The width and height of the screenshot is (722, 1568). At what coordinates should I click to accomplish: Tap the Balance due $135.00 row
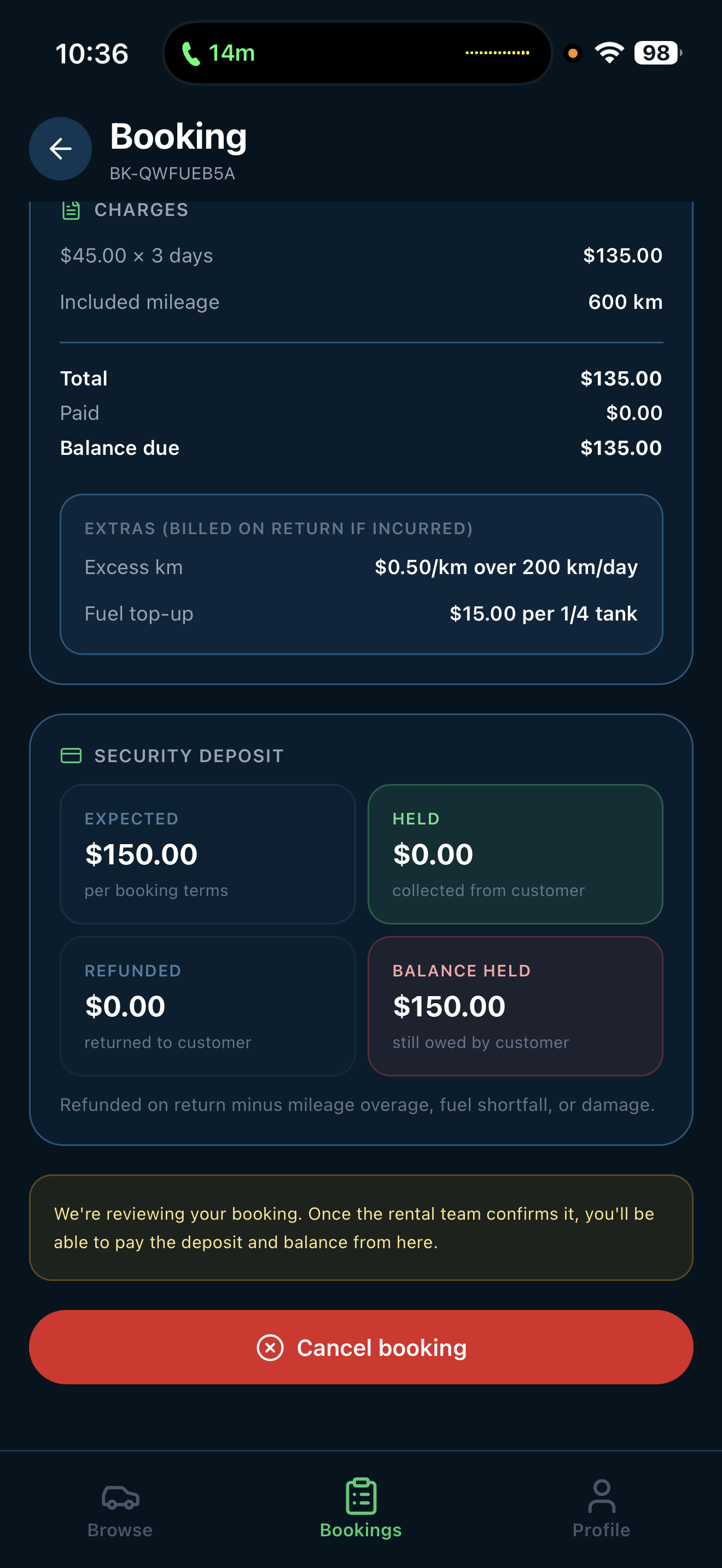click(x=361, y=448)
